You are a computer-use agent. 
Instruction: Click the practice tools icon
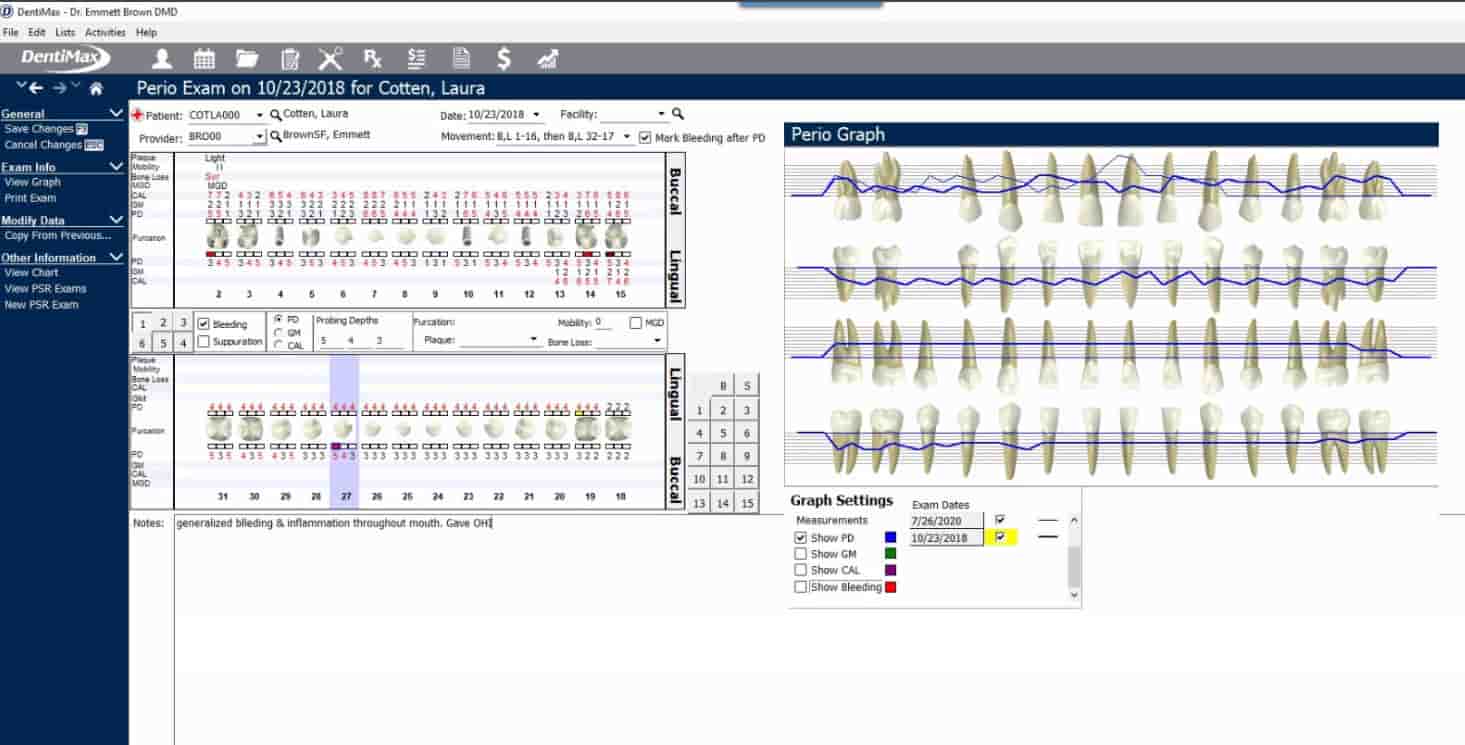point(330,58)
